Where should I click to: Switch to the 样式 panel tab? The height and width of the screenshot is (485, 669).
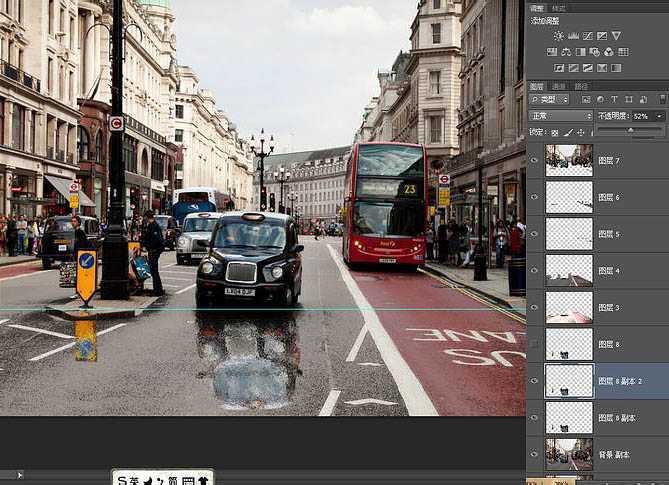pos(559,8)
